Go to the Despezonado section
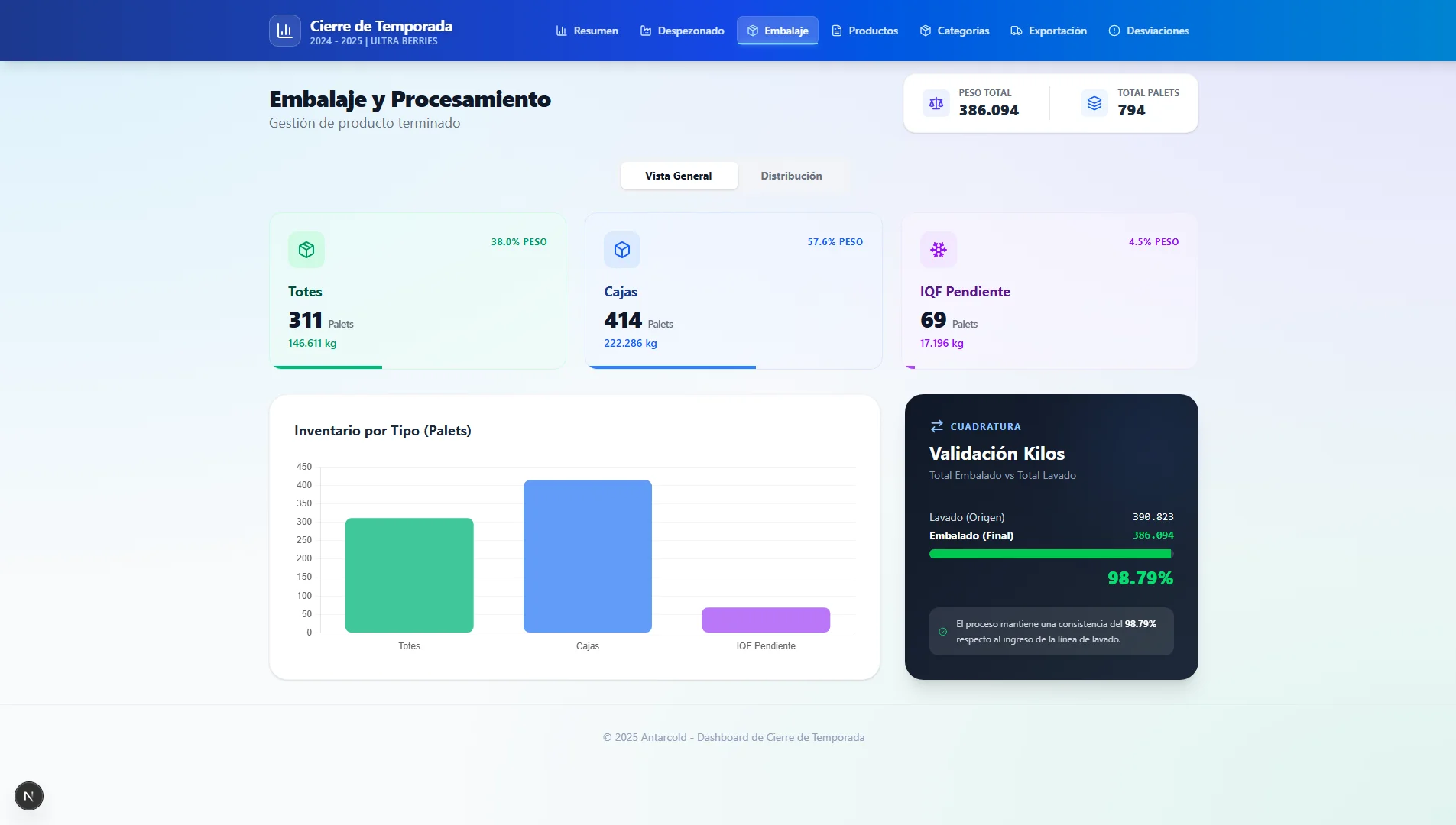 (x=682, y=31)
